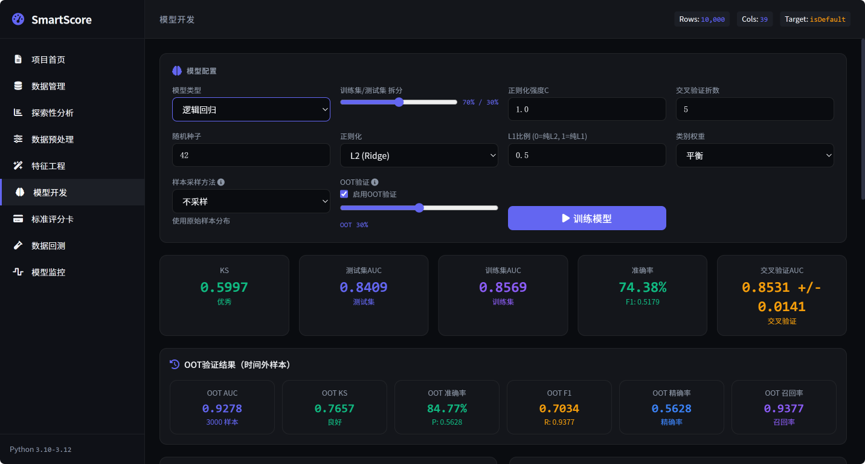Click the 准确率 value 74.38%

coord(642,287)
